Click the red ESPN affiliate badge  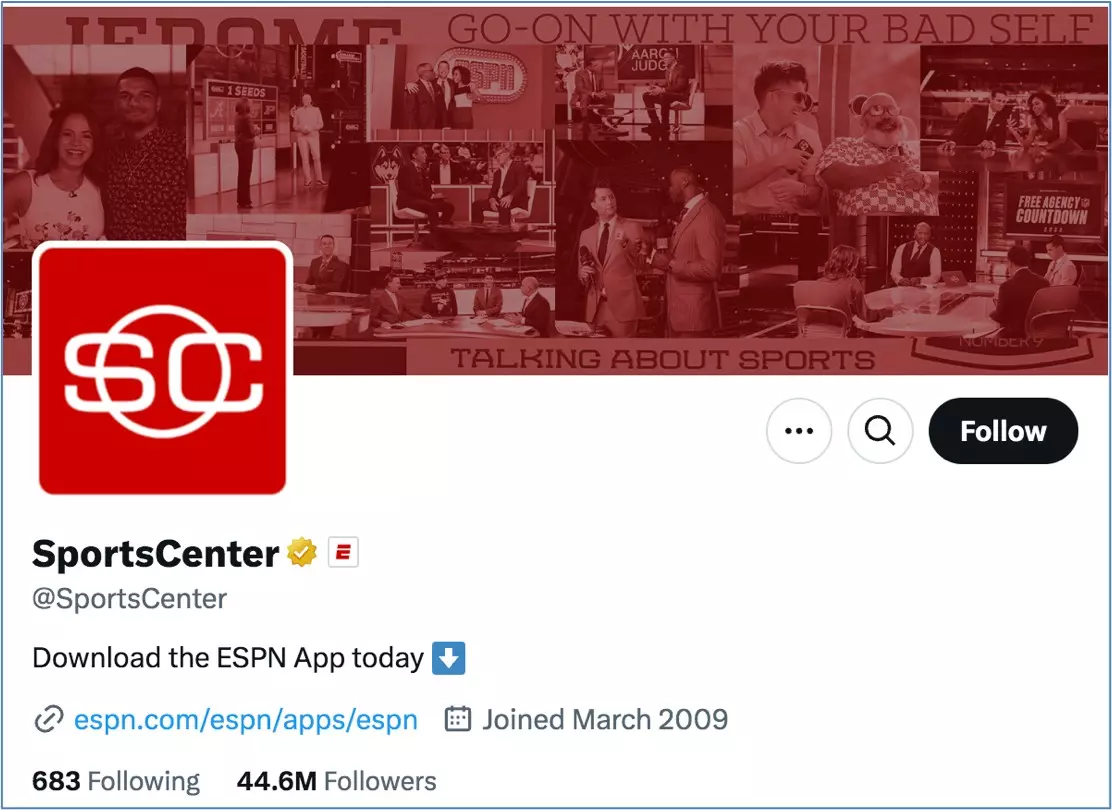[x=343, y=553]
